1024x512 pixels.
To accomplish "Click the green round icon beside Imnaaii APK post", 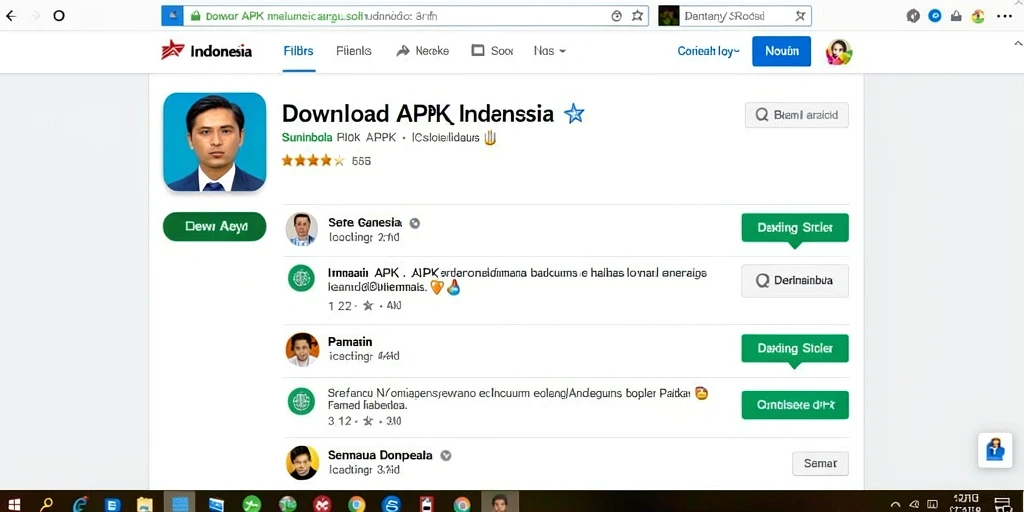I will (301, 278).
